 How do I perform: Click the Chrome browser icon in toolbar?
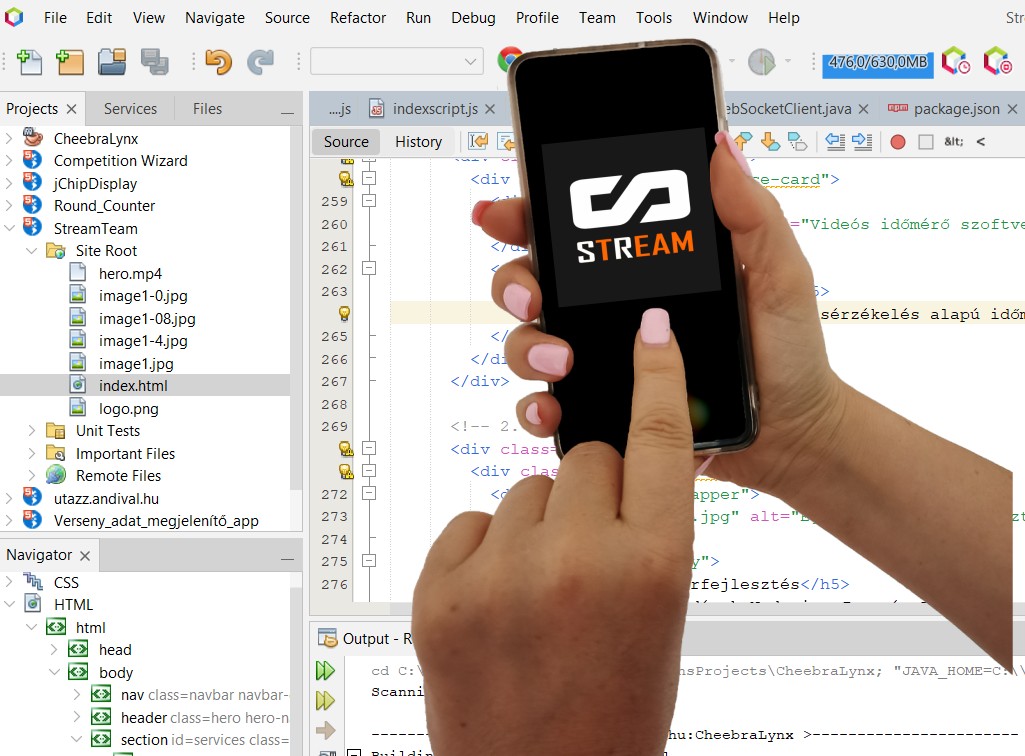point(510,61)
